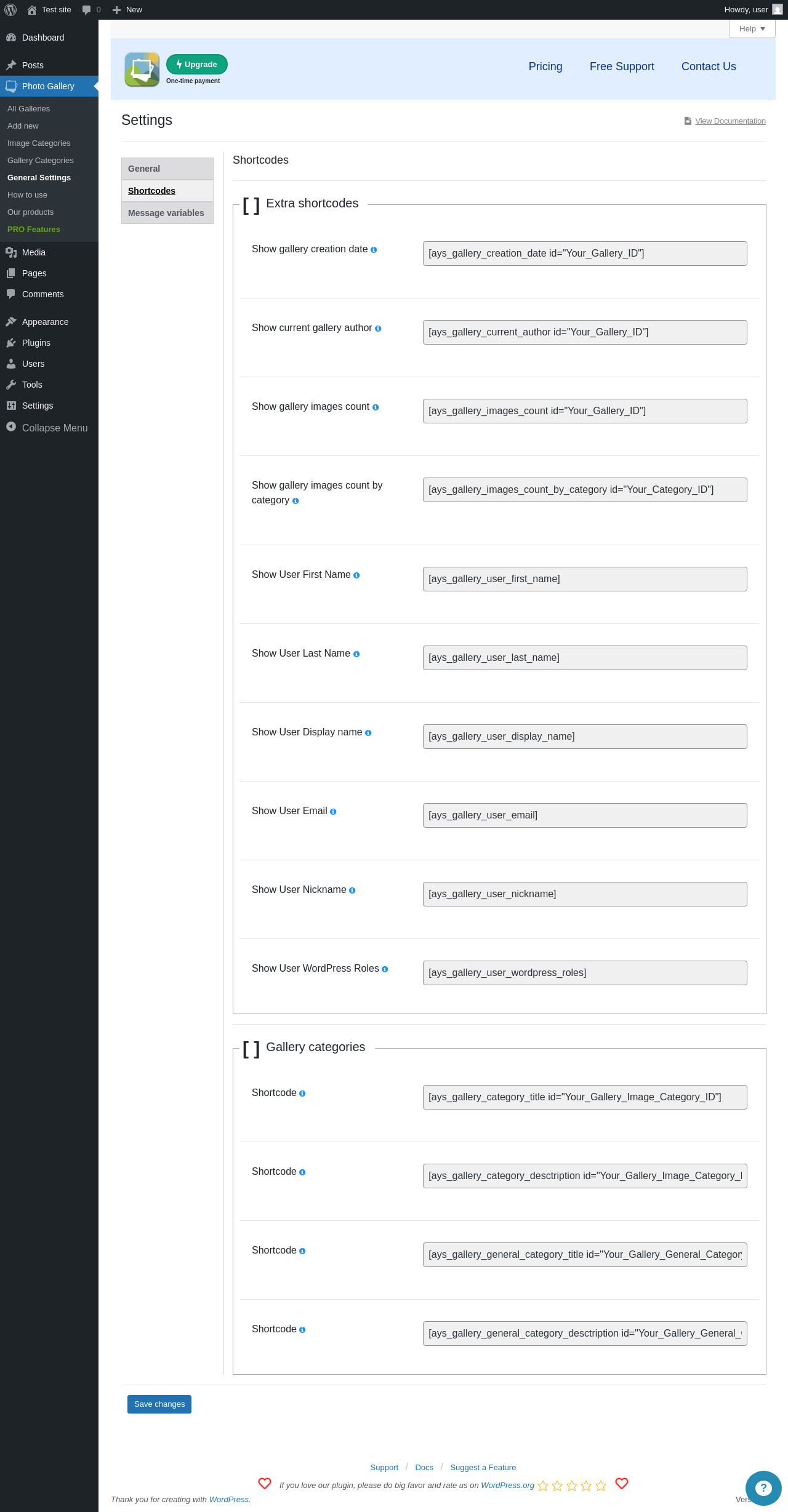The width and height of the screenshot is (788, 1512).
Task: Open the View Documentation link
Action: pyautogui.click(x=730, y=121)
